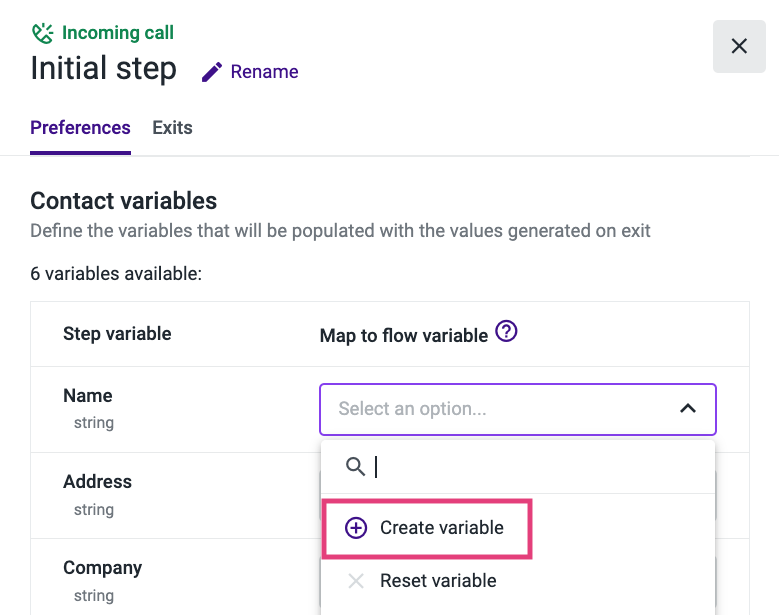Image resolution: width=779 pixels, height=615 pixels.
Task: Choose the Reset variable option text
Action: (x=438, y=581)
